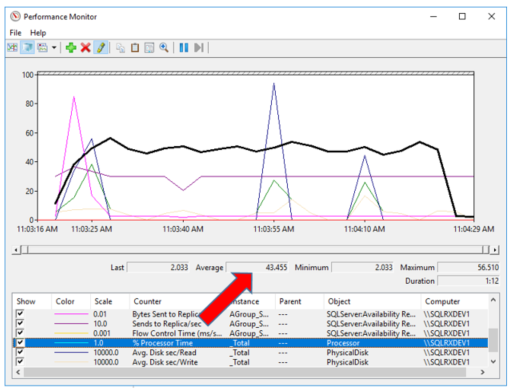
Task: Click the View Current Activity icon
Action: pyautogui.click(x=13, y=48)
